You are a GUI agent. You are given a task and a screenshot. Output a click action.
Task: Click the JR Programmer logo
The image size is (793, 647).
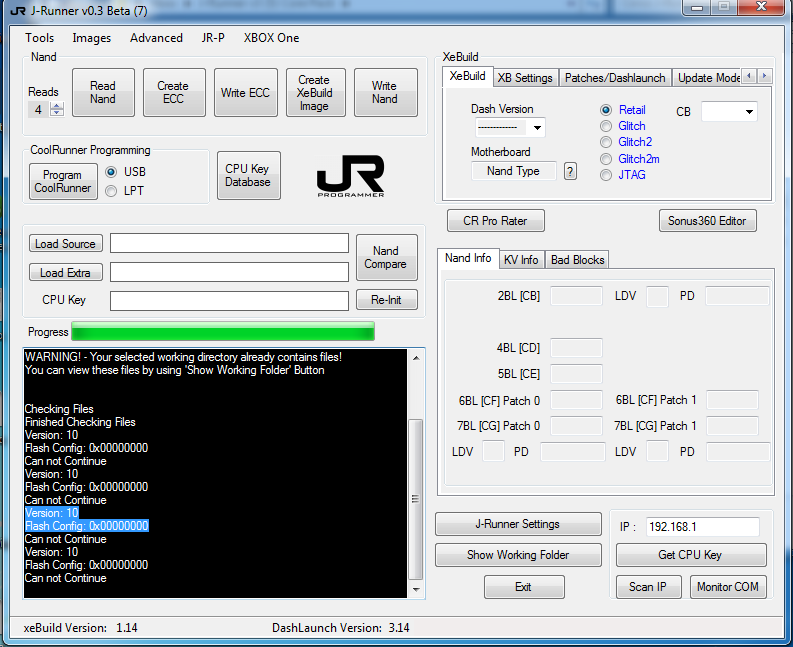(350, 176)
